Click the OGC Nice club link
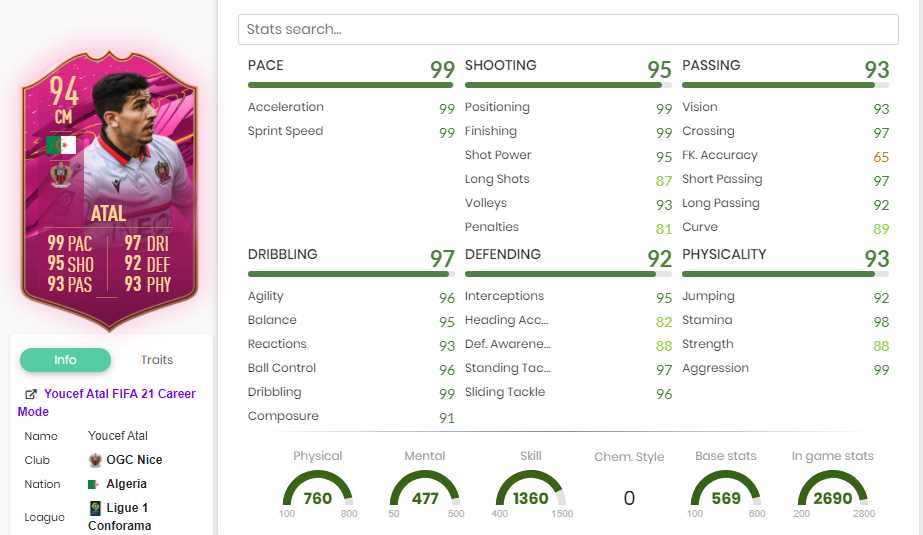This screenshot has width=923, height=535. [134, 460]
